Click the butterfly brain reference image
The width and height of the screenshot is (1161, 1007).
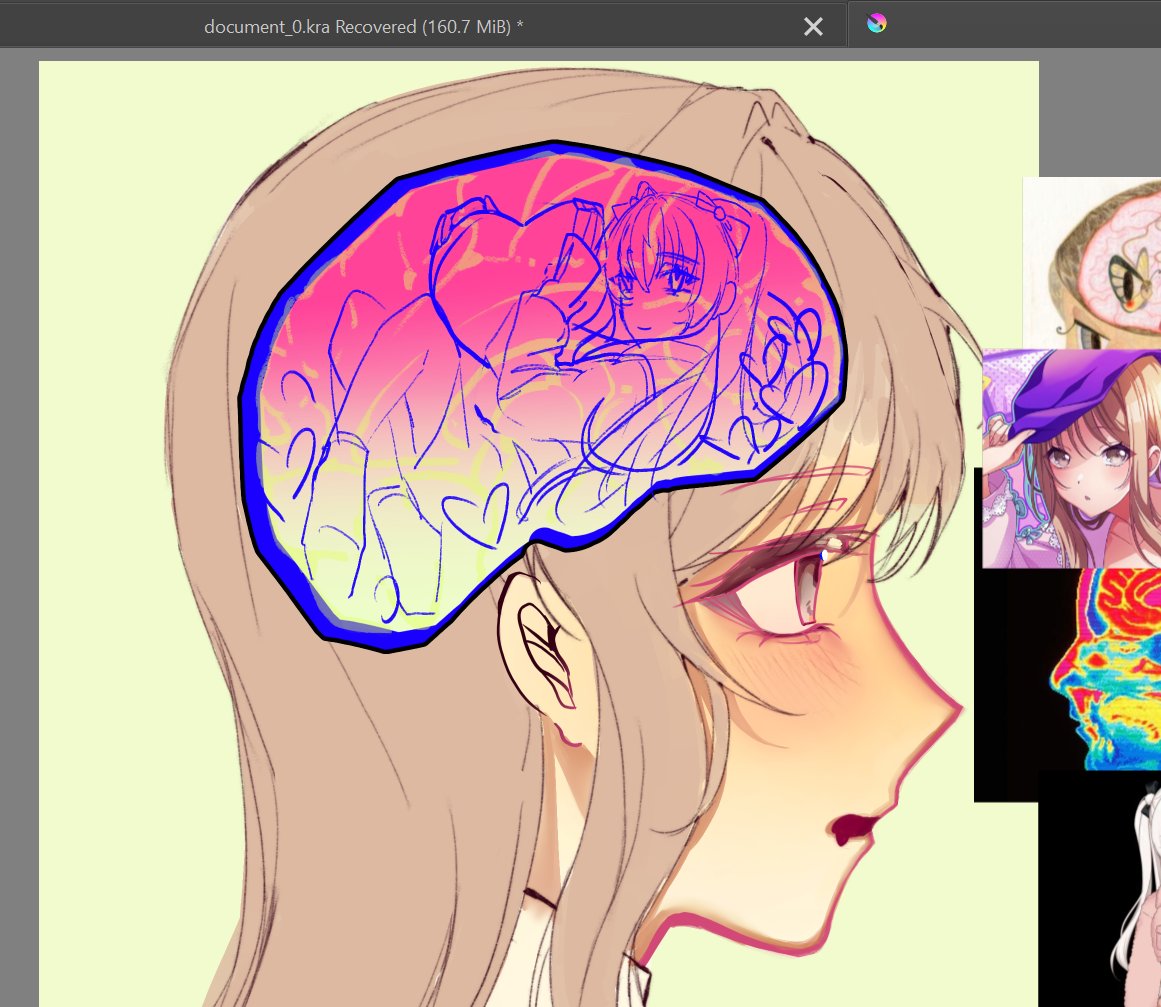(1091, 263)
